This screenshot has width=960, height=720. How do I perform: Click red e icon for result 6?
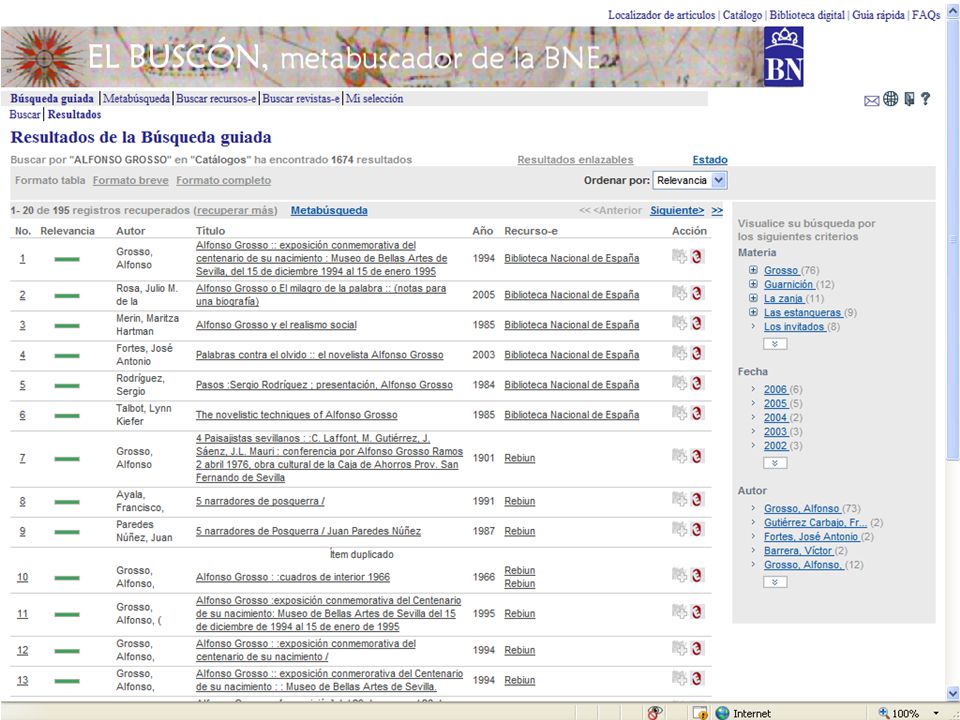[x=697, y=413]
